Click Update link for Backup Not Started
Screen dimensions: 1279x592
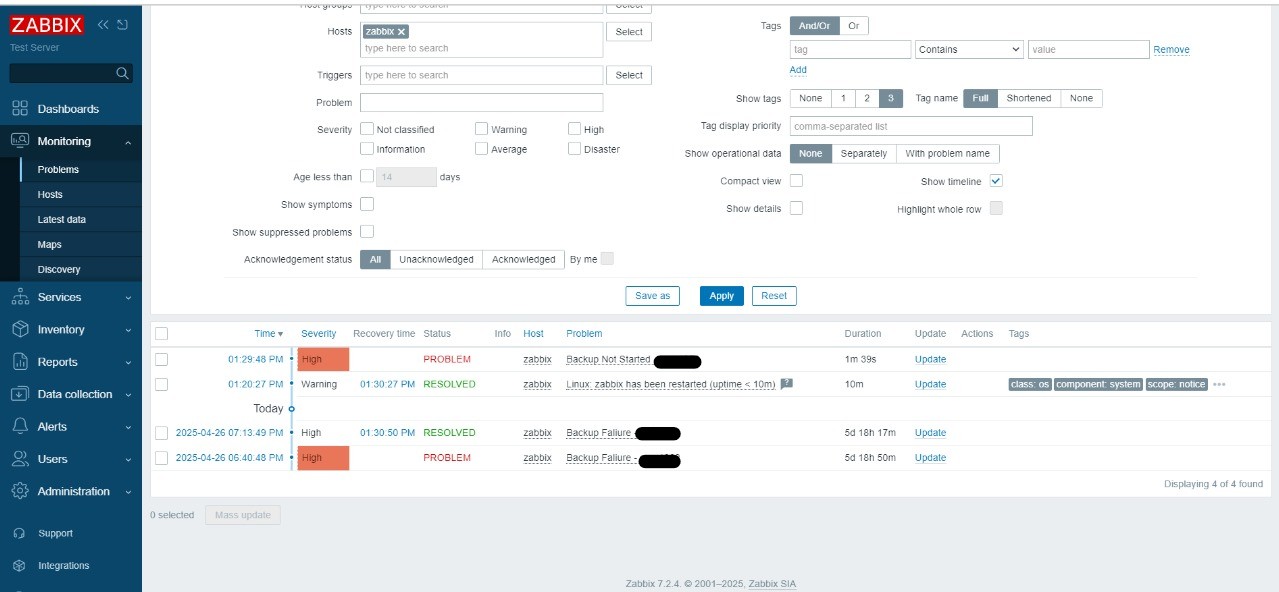[x=930, y=359]
